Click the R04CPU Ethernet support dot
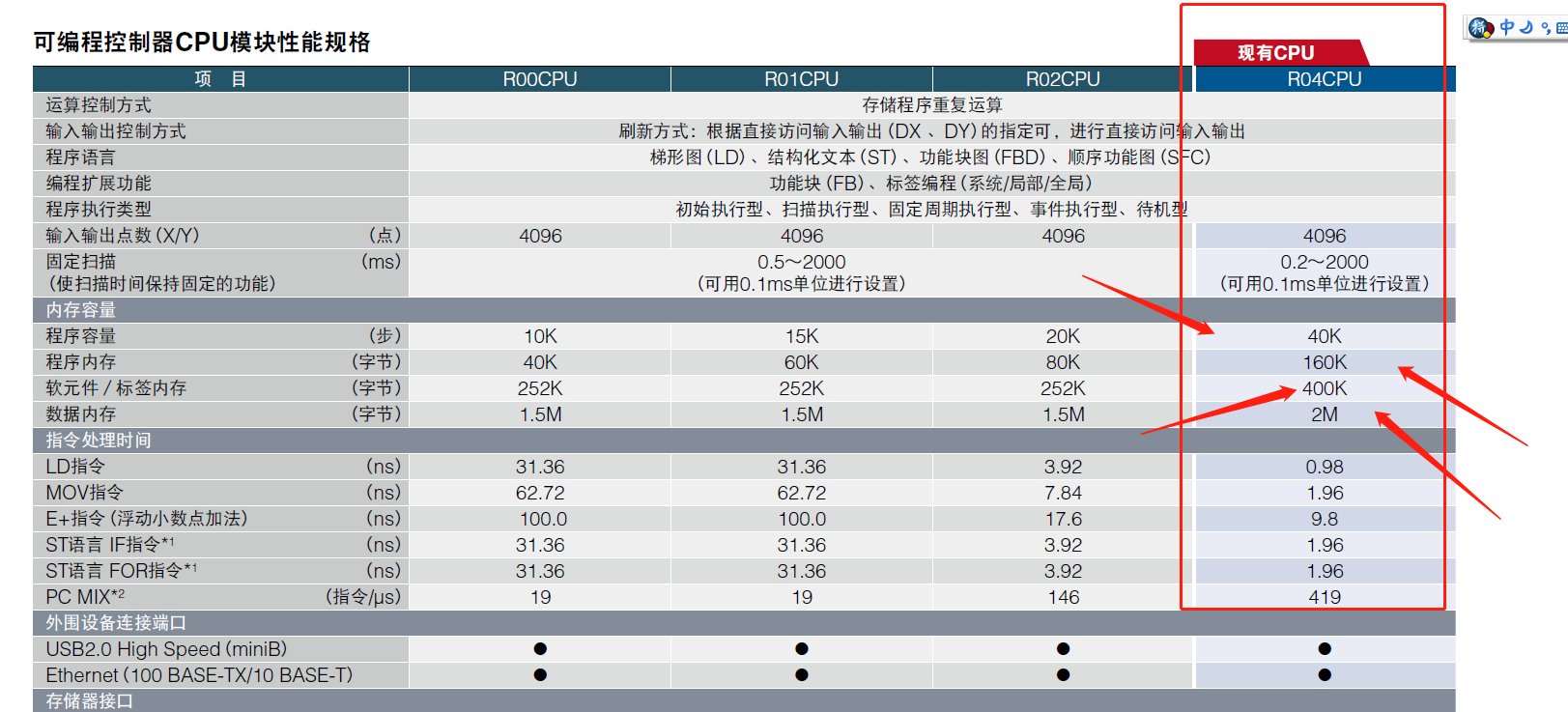This screenshot has height=712, width=1568. 1325,675
